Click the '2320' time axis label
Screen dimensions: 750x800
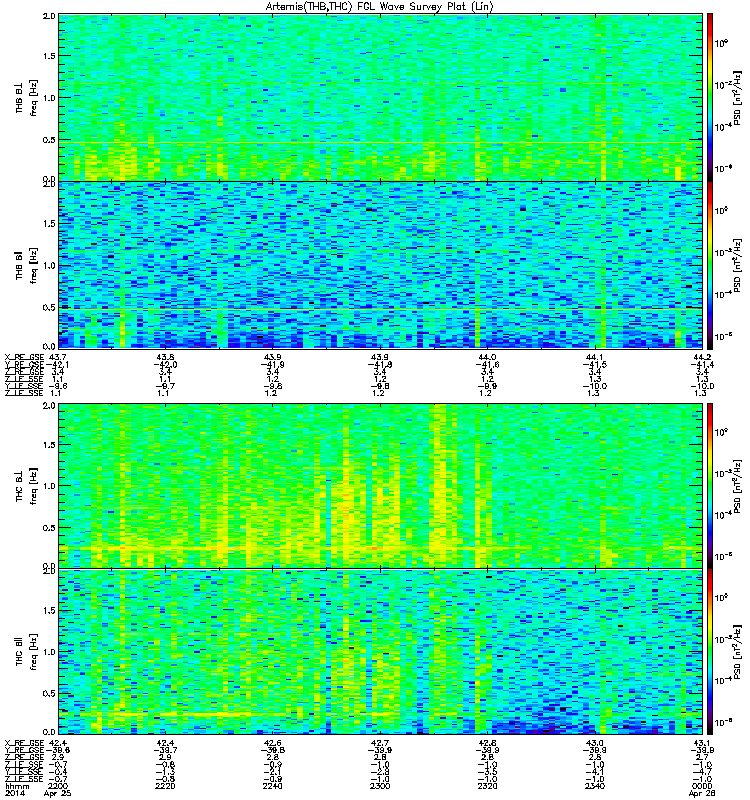(487, 786)
